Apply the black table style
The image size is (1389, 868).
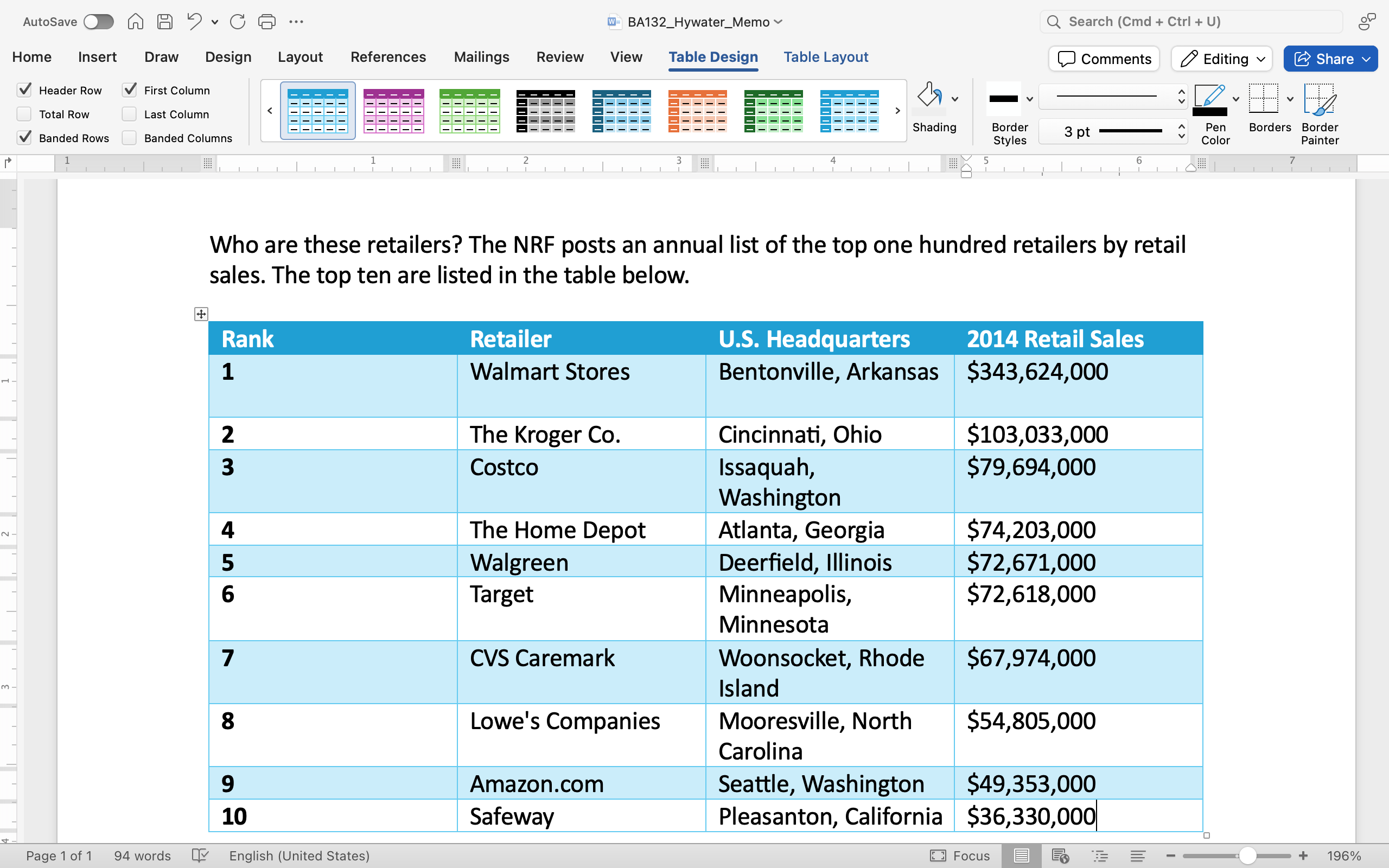pos(545,111)
